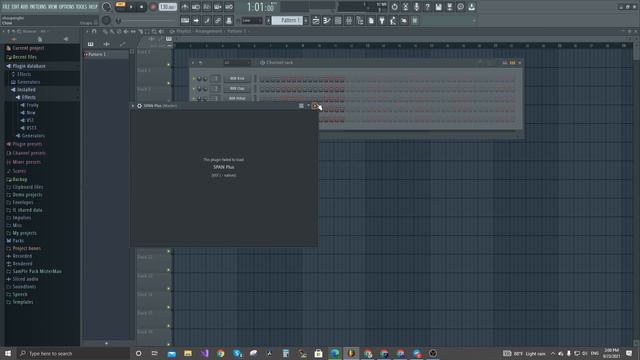
Task: Open the ADD menu
Action: point(24,7)
